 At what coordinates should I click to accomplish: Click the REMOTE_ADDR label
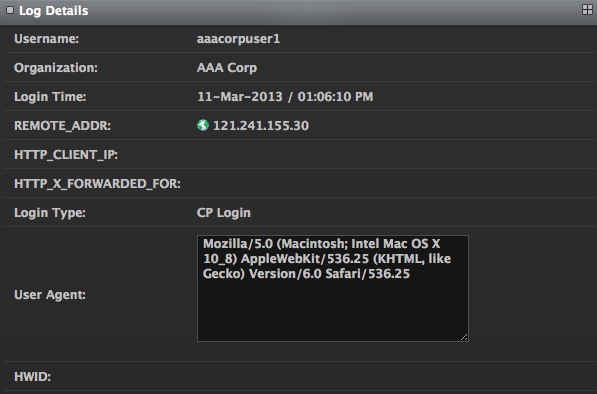point(62,126)
